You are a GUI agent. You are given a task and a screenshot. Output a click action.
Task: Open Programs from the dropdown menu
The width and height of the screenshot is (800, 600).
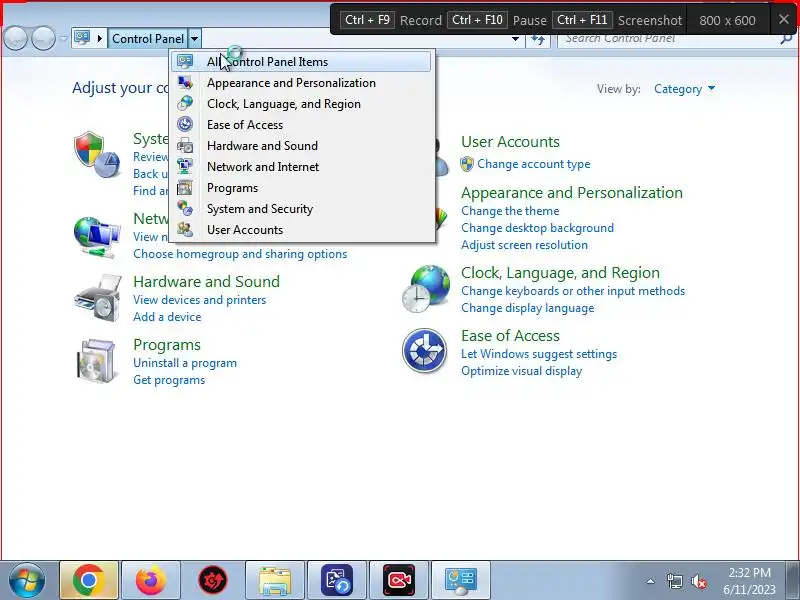(301, 188)
